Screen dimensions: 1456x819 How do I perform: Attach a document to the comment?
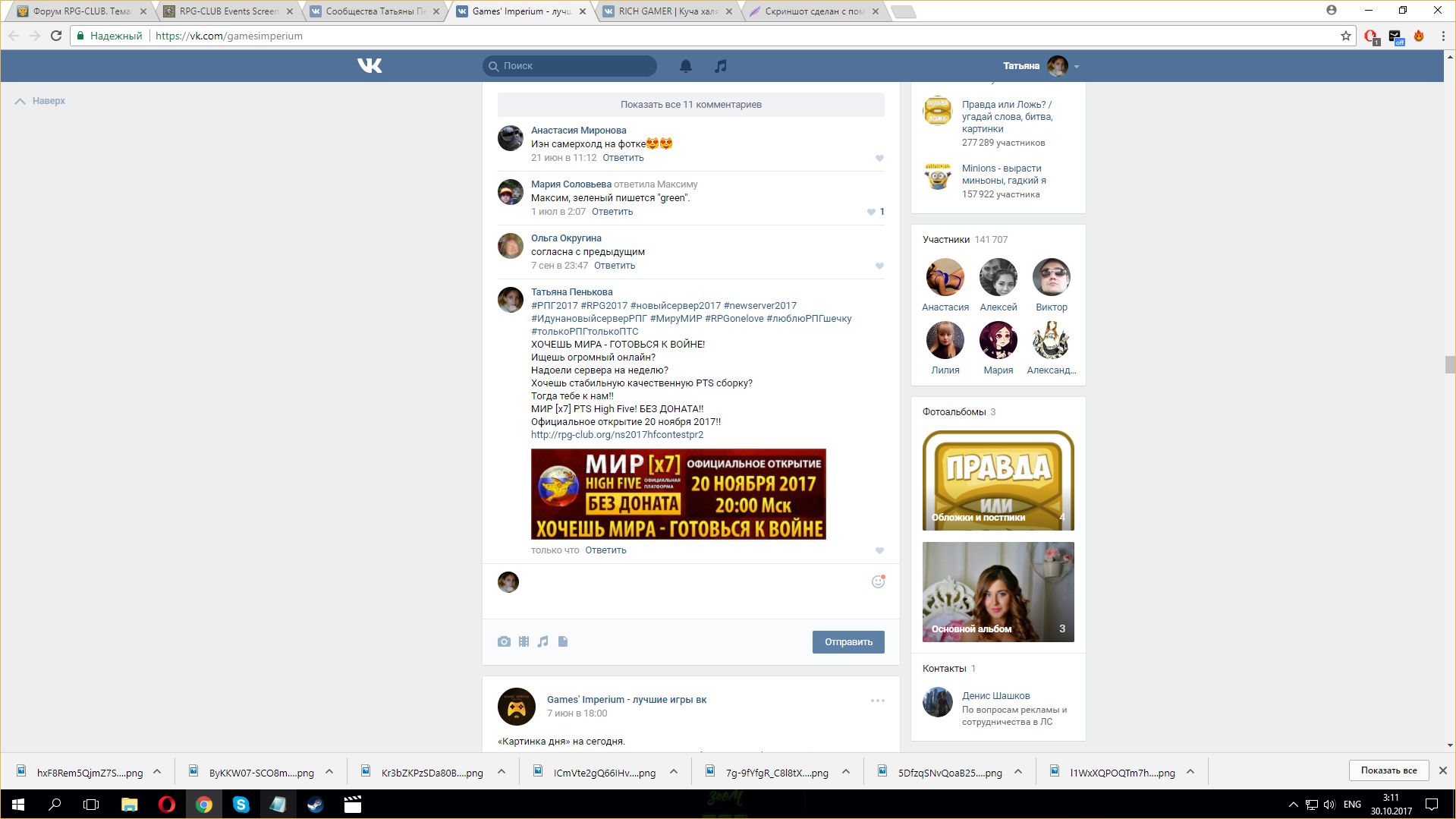pyautogui.click(x=563, y=641)
